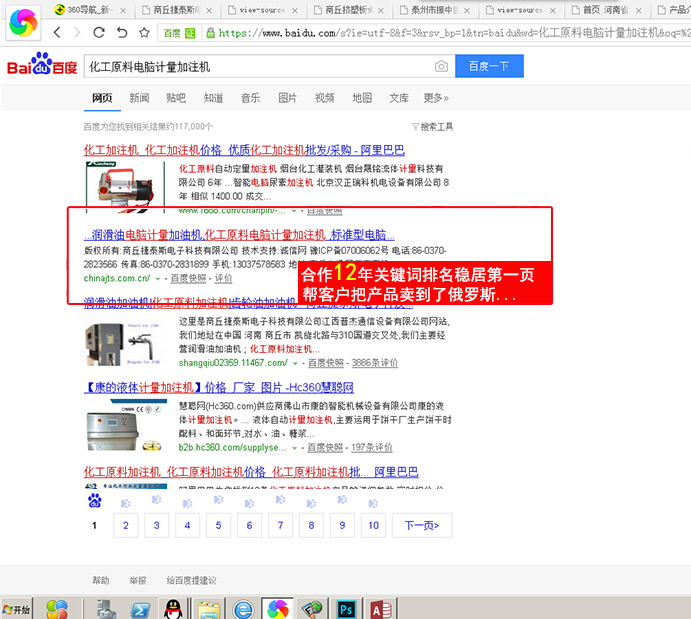The image size is (691, 619).
Task: Click the green padlock security icon
Action: coord(211,33)
